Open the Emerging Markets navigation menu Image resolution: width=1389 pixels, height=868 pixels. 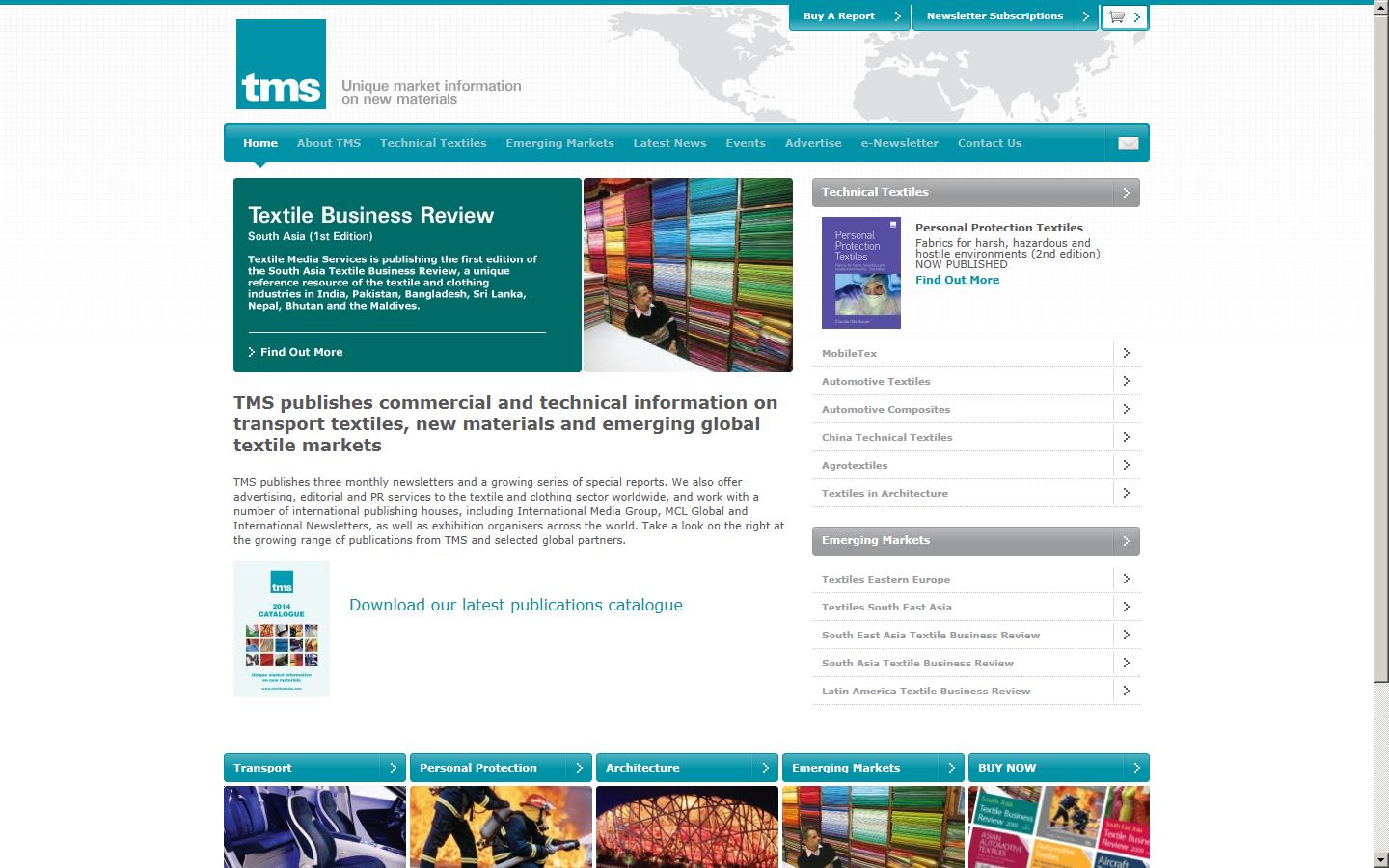559,143
